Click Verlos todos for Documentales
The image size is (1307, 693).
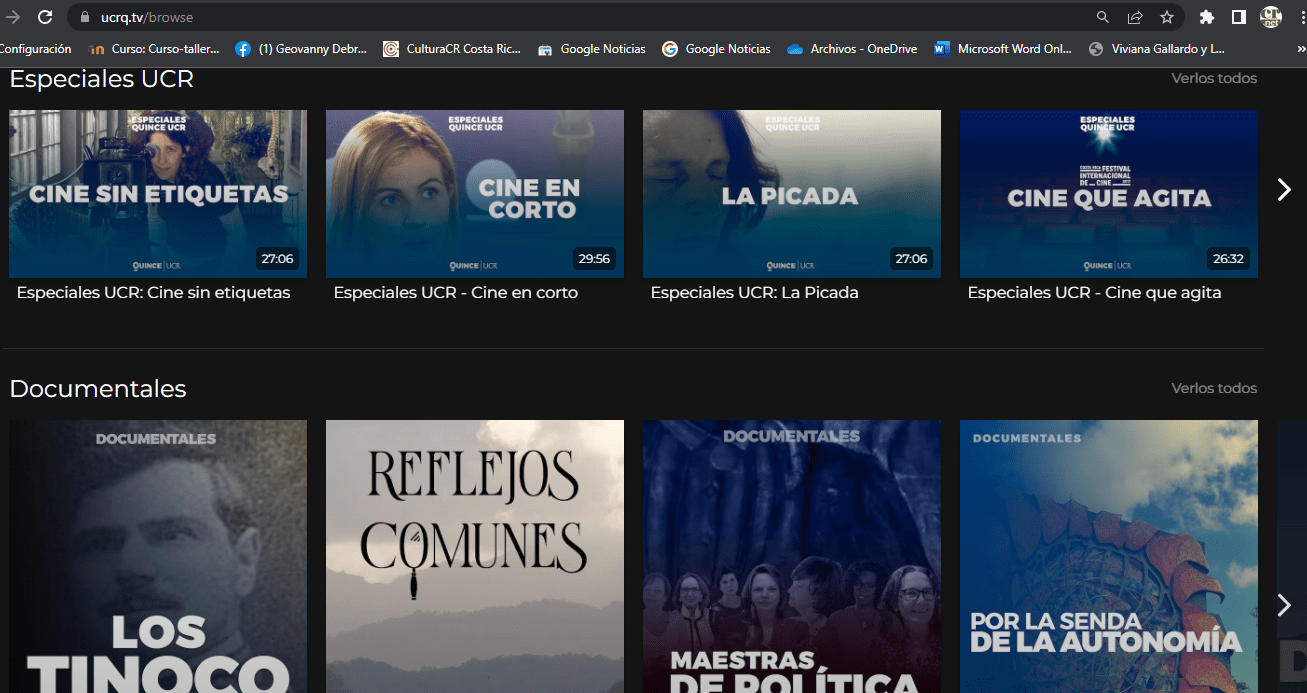pos(1214,388)
